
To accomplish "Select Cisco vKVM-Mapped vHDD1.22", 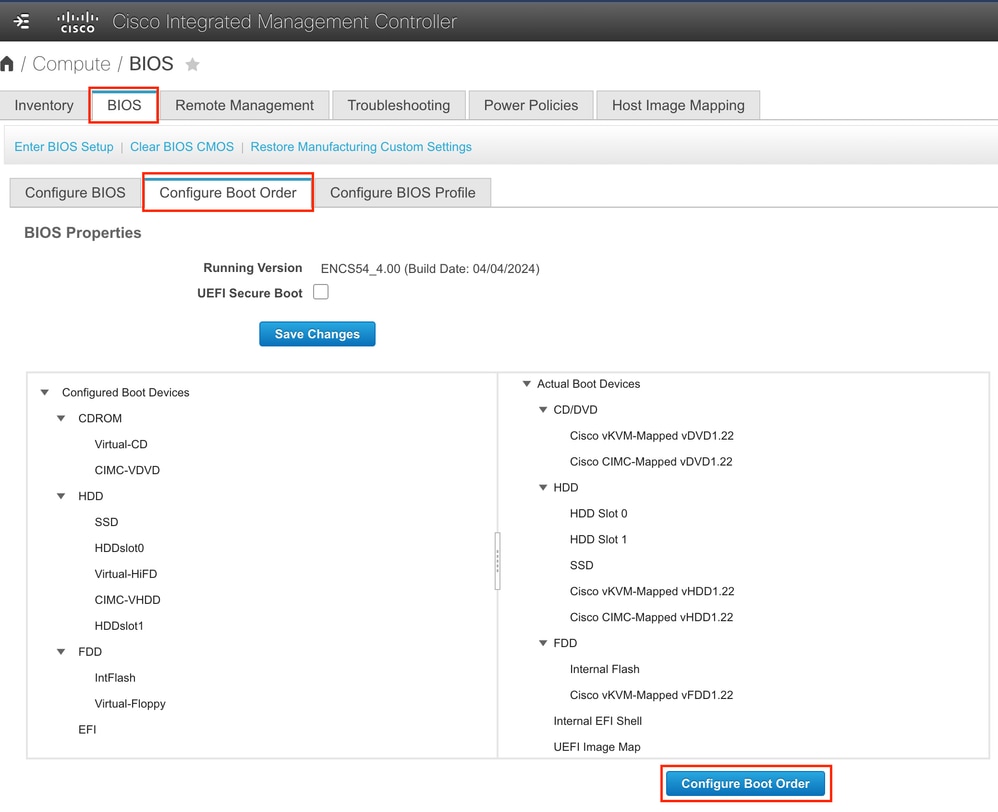I will [652, 592].
